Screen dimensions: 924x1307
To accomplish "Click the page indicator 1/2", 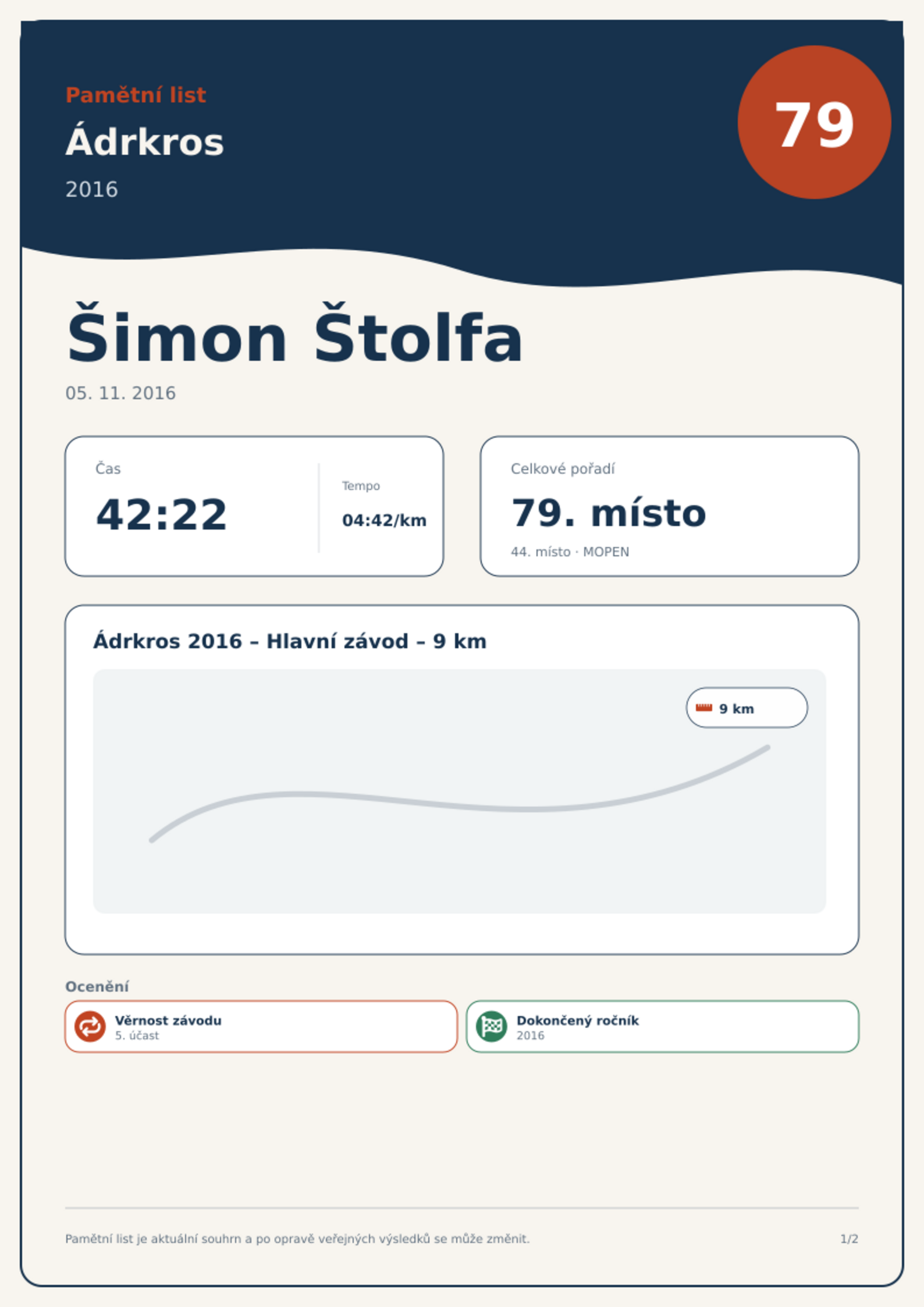I will point(849,1239).
